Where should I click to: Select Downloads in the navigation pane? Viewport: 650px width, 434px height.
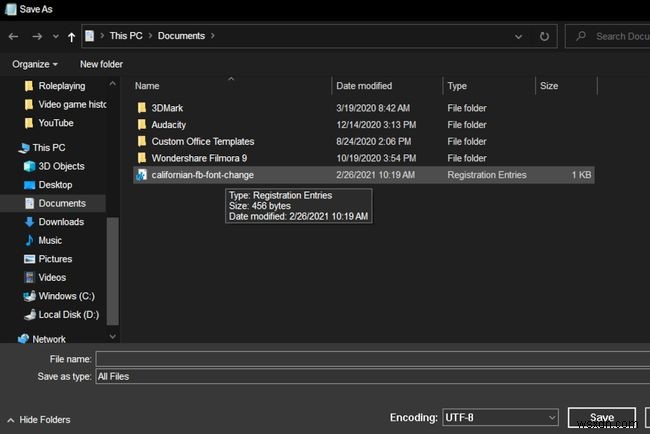(x=54, y=222)
